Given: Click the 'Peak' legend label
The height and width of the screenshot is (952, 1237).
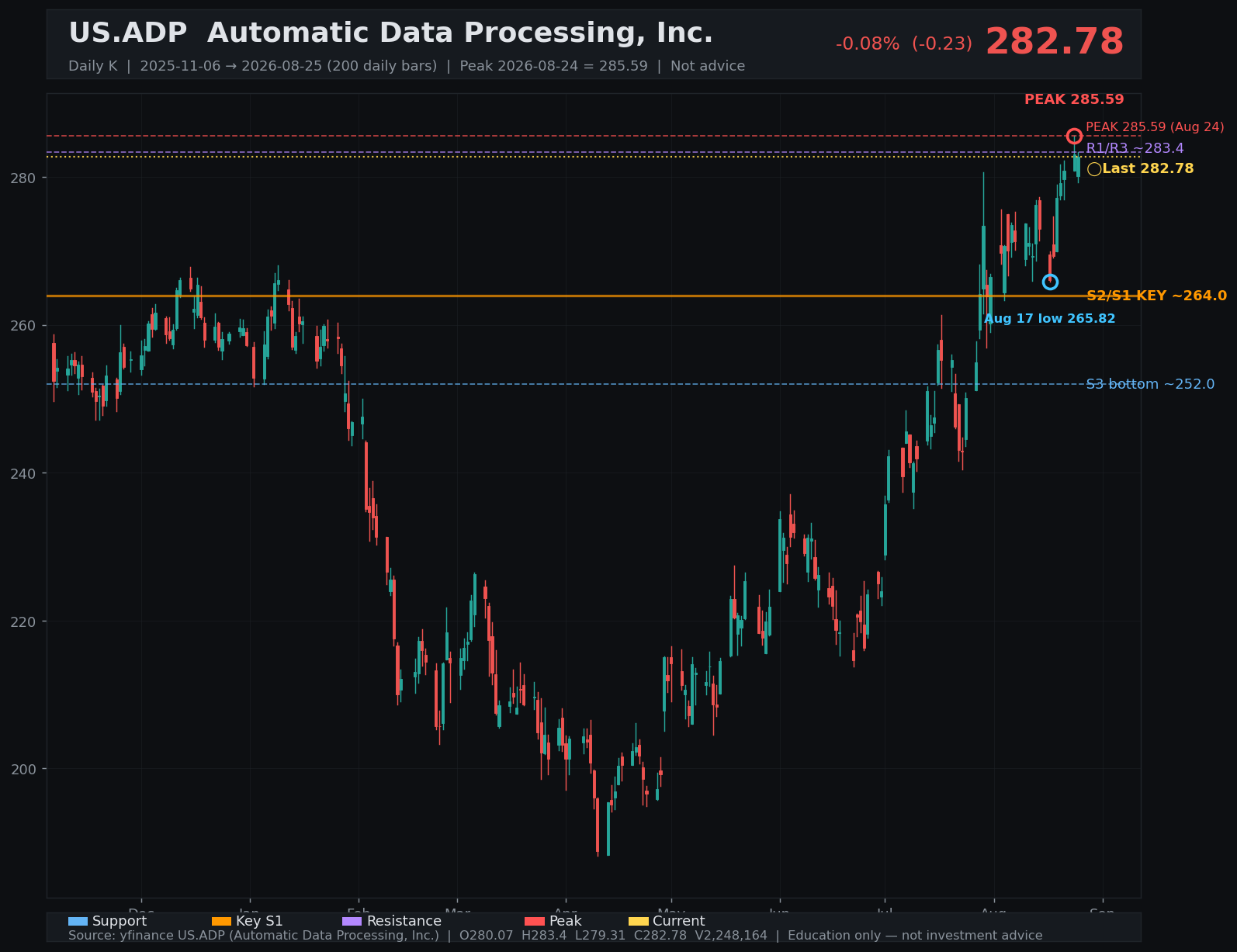Looking at the screenshot, I should click(x=565, y=921).
